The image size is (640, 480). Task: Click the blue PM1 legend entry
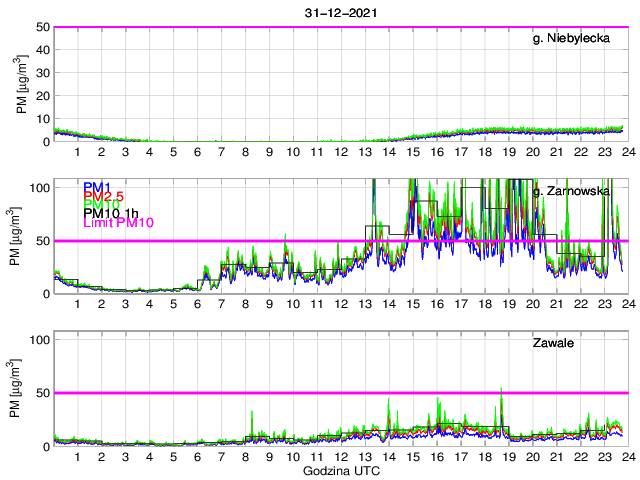click(96, 187)
